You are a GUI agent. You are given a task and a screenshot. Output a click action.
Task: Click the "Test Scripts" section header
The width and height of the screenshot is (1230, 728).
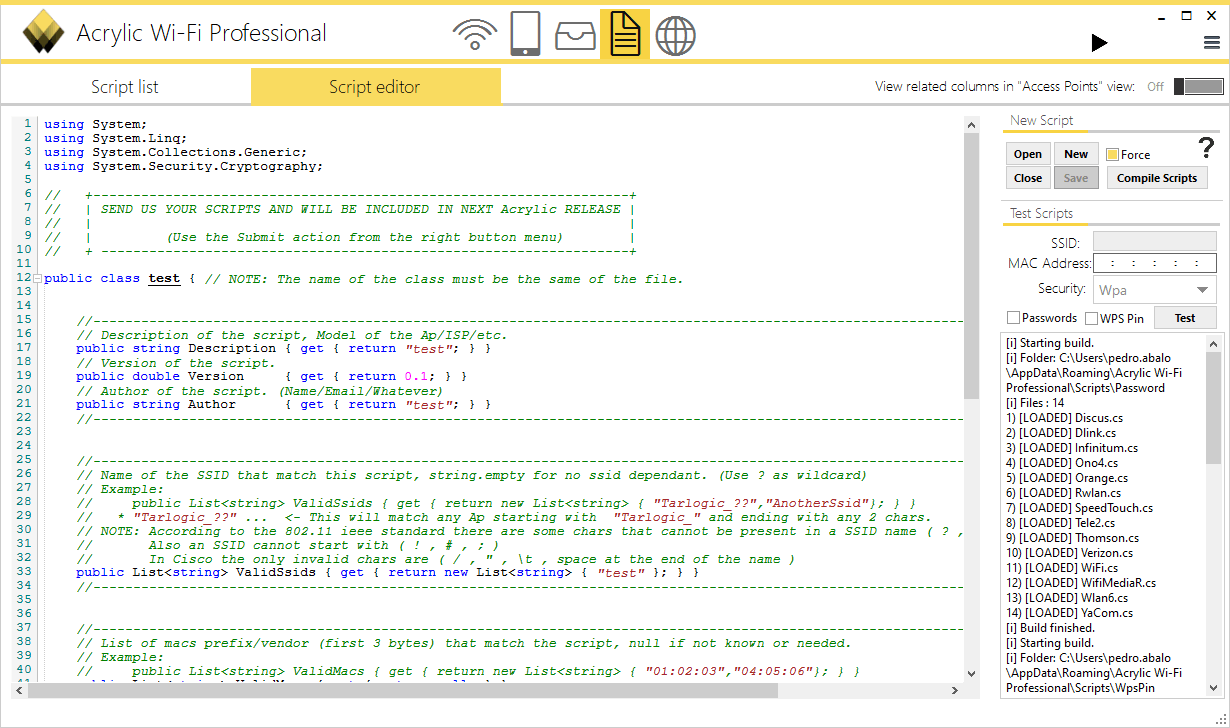coord(1041,213)
